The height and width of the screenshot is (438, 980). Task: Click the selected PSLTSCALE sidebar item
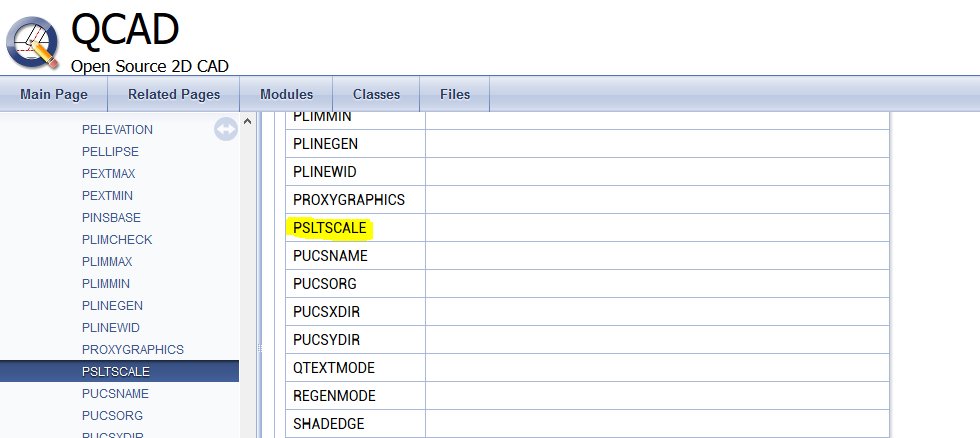coord(116,372)
